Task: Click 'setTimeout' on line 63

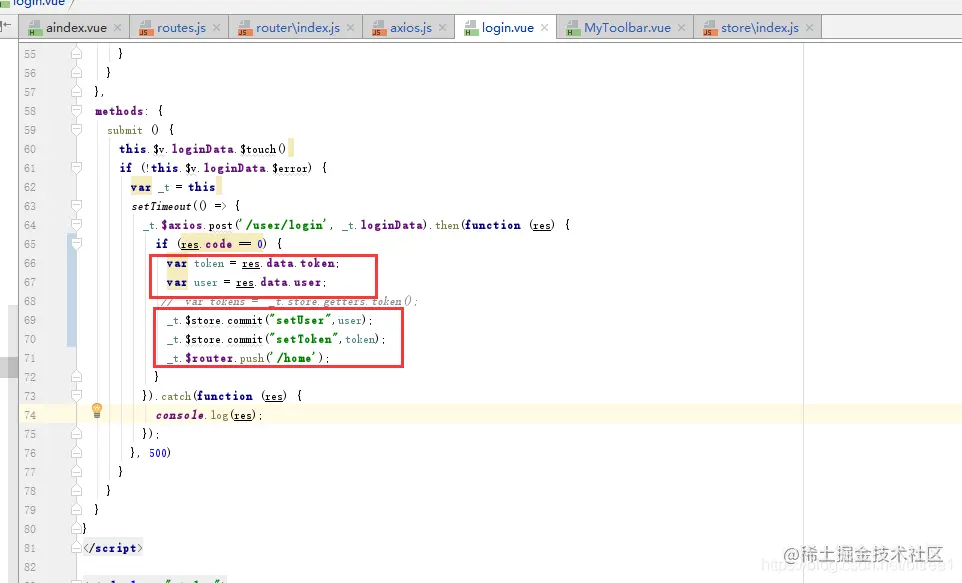Action: (161, 206)
